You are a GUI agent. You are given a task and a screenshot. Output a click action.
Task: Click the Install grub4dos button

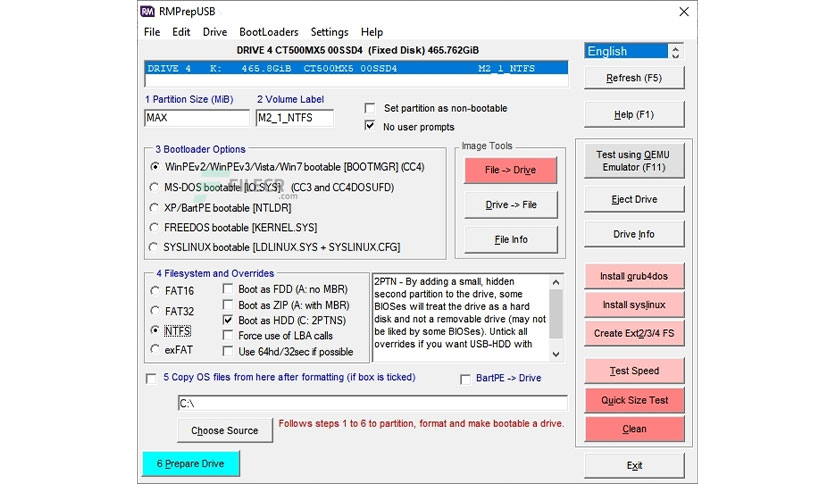click(634, 276)
